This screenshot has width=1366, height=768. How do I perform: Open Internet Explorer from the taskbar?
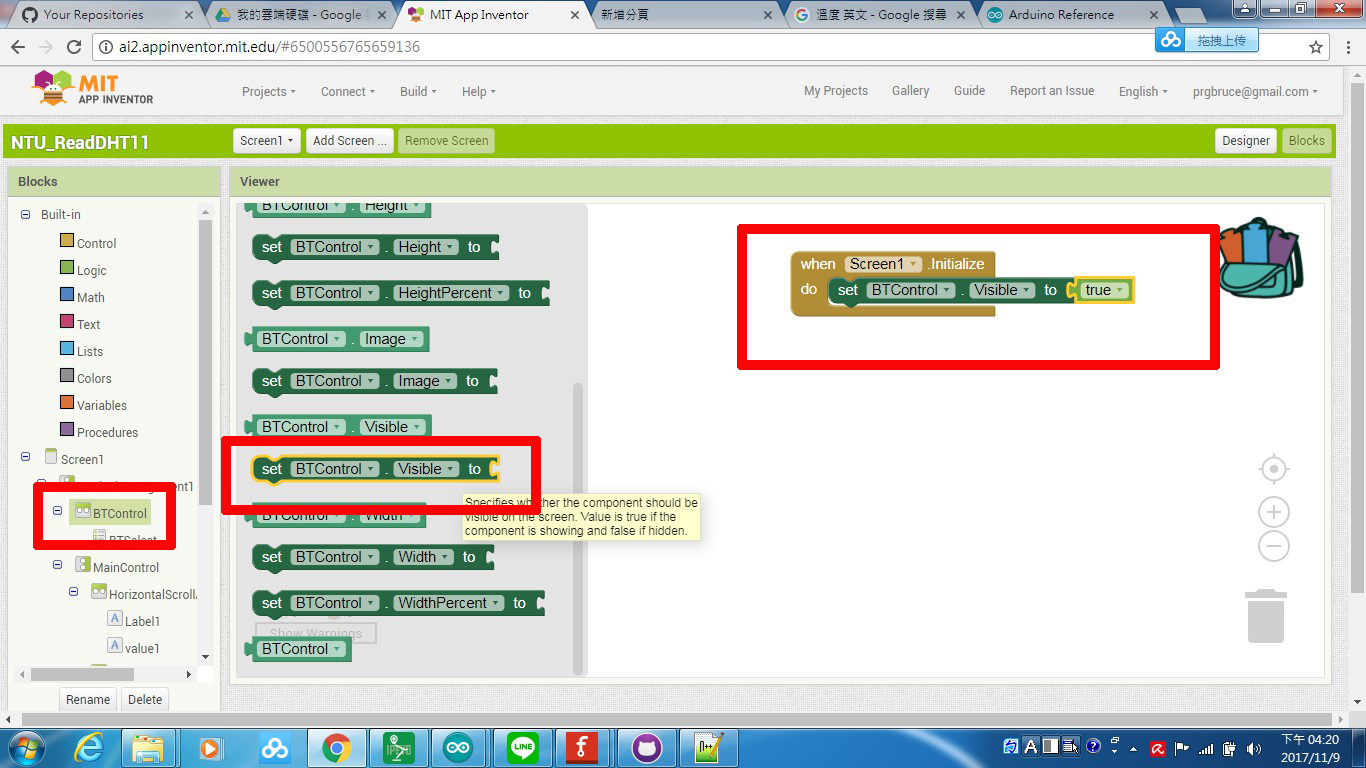(x=89, y=747)
